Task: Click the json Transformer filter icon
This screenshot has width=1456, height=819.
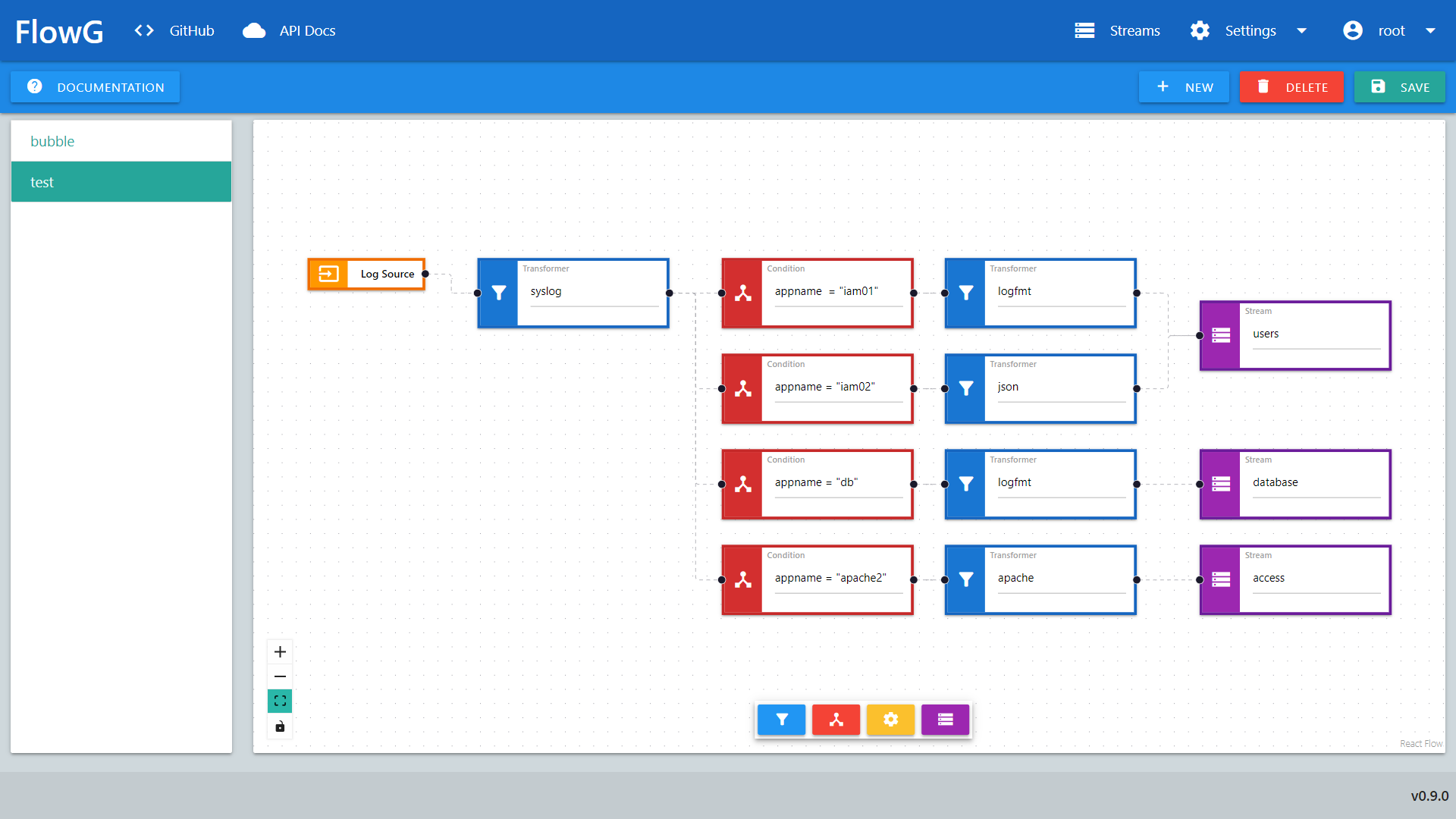Action: (964, 387)
